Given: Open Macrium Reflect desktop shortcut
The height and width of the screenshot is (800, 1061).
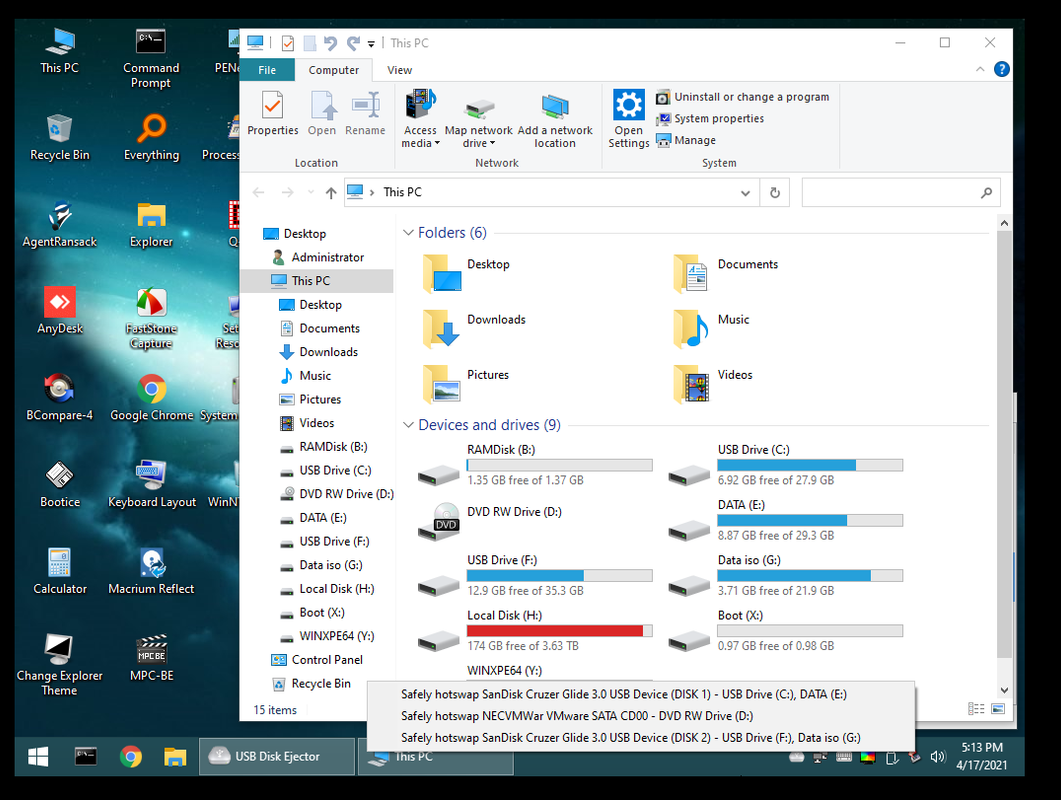Looking at the screenshot, I should [x=152, y=571].
